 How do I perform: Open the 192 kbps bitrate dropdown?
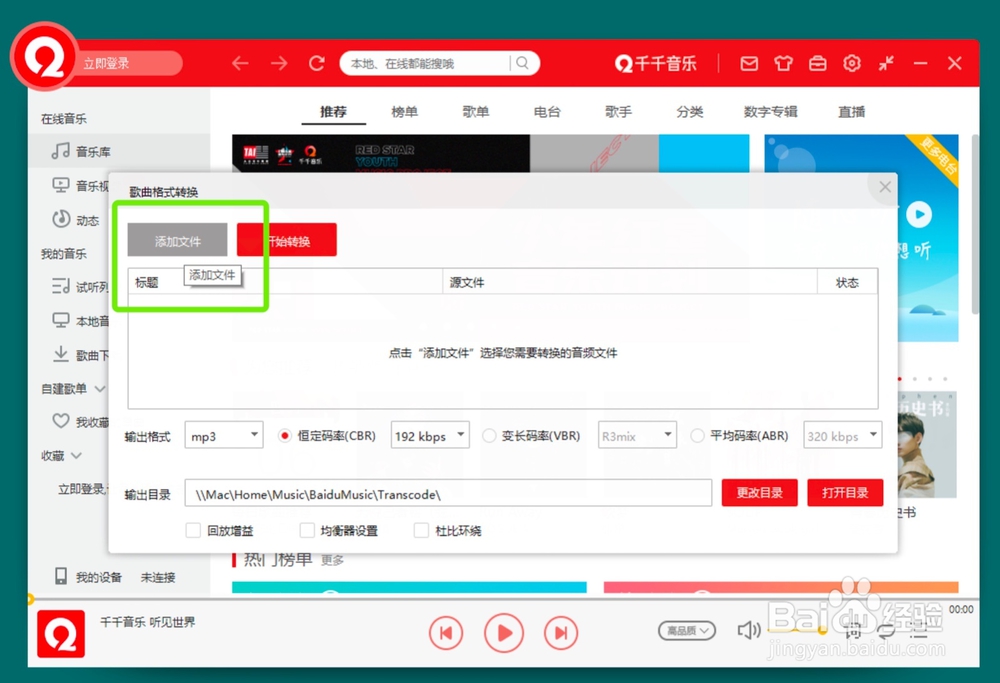pos(430,435)
